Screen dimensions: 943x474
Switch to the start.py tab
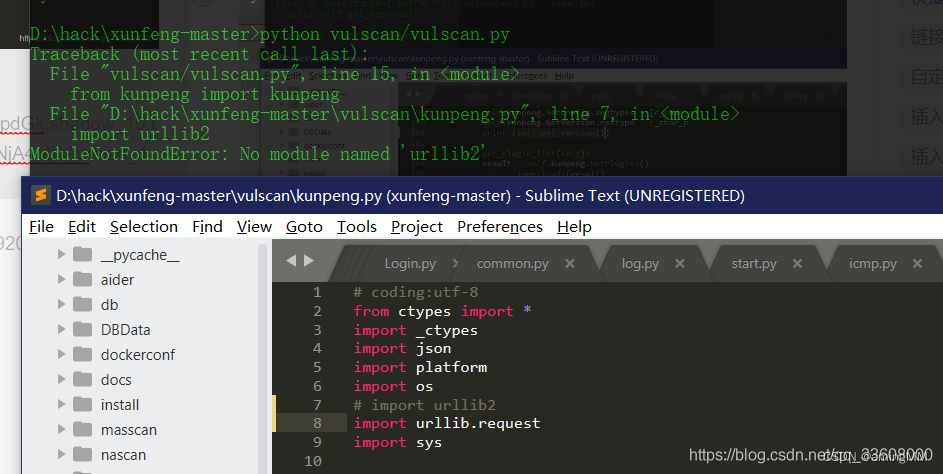(x=754, y=263)
